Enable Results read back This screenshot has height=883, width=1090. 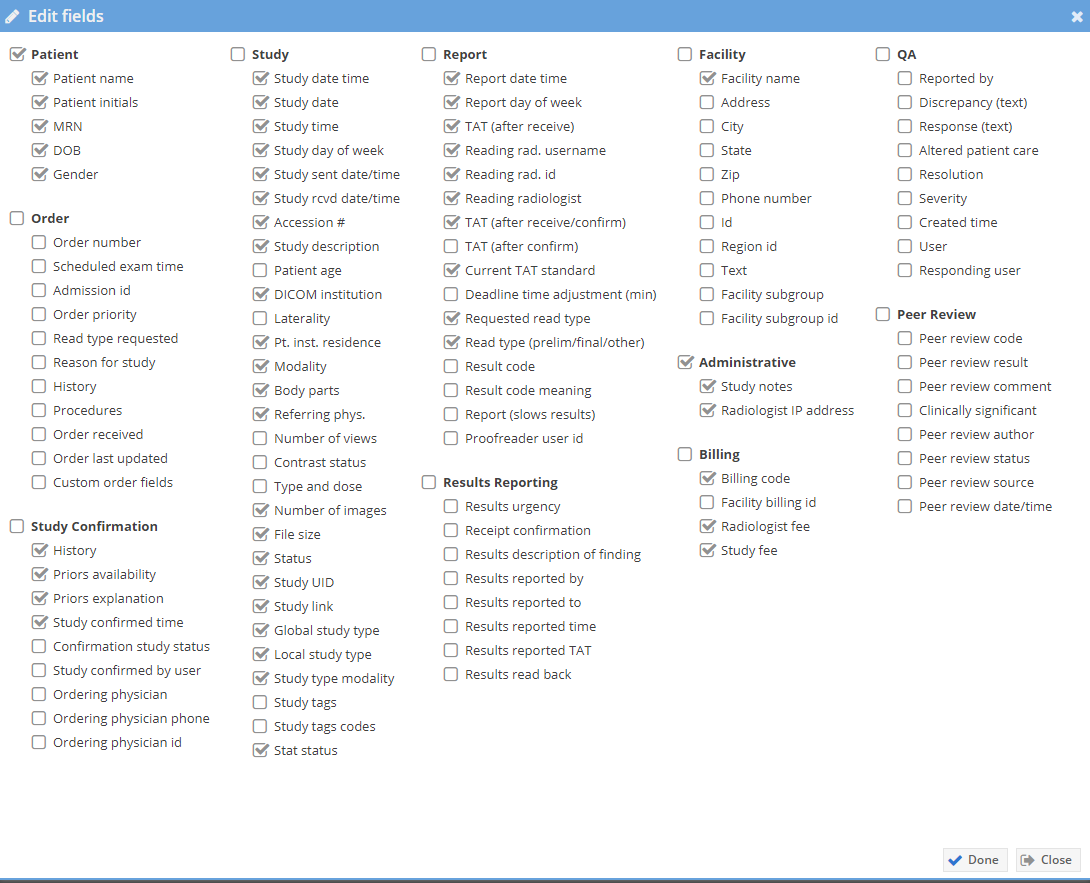tap(452, 674)
